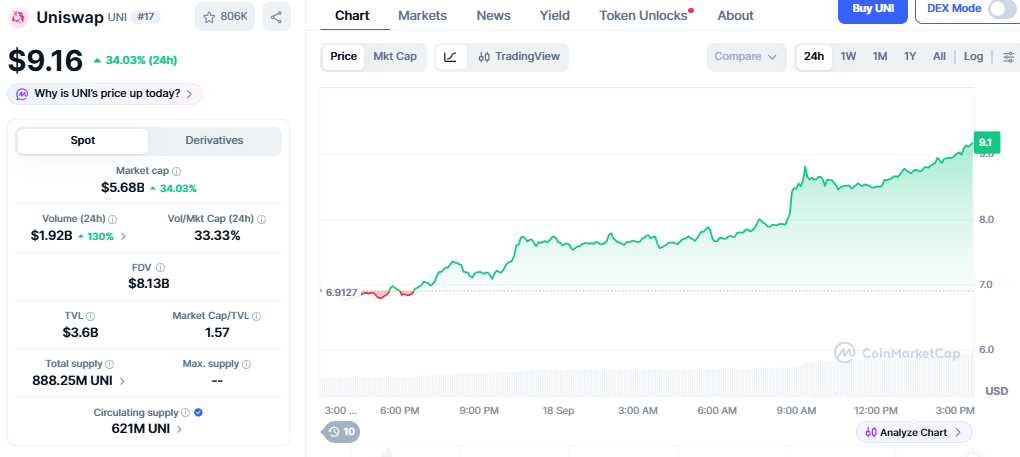Screen dimensions: 1020x457
Task: Select the line chart icon
Action: click(451, 57)
